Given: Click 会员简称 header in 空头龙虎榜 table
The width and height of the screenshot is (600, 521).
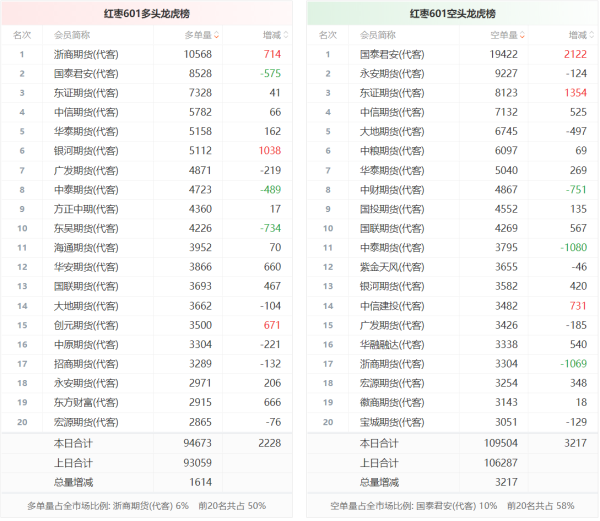Looking at the screenshot, I should point(378,35).
